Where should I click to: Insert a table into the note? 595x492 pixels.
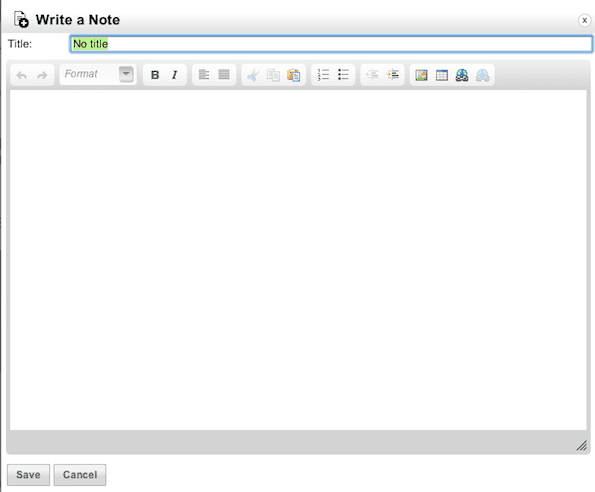click(442, 75)
